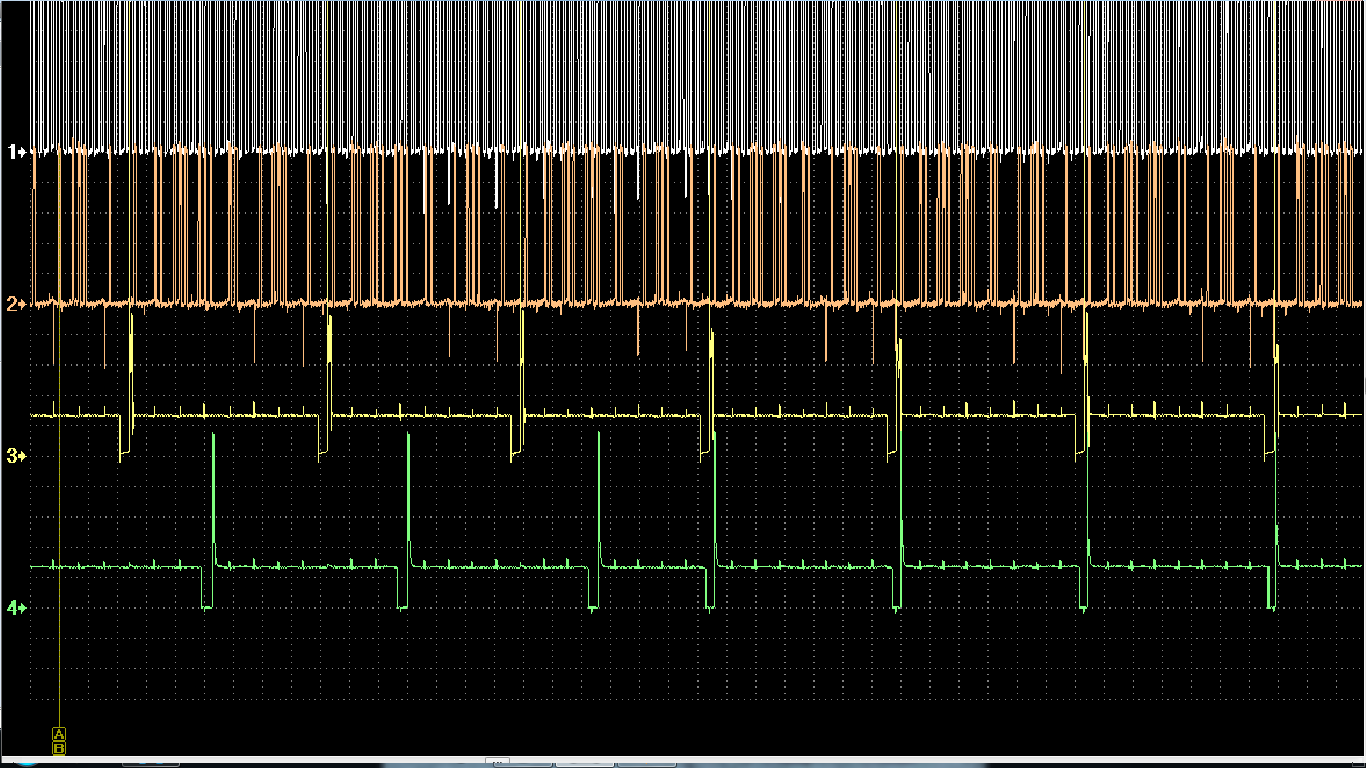The width and height of the screenshot is (1366, 768).
Task: Select the green channel 4 ground marker
Action: point(15,608)
